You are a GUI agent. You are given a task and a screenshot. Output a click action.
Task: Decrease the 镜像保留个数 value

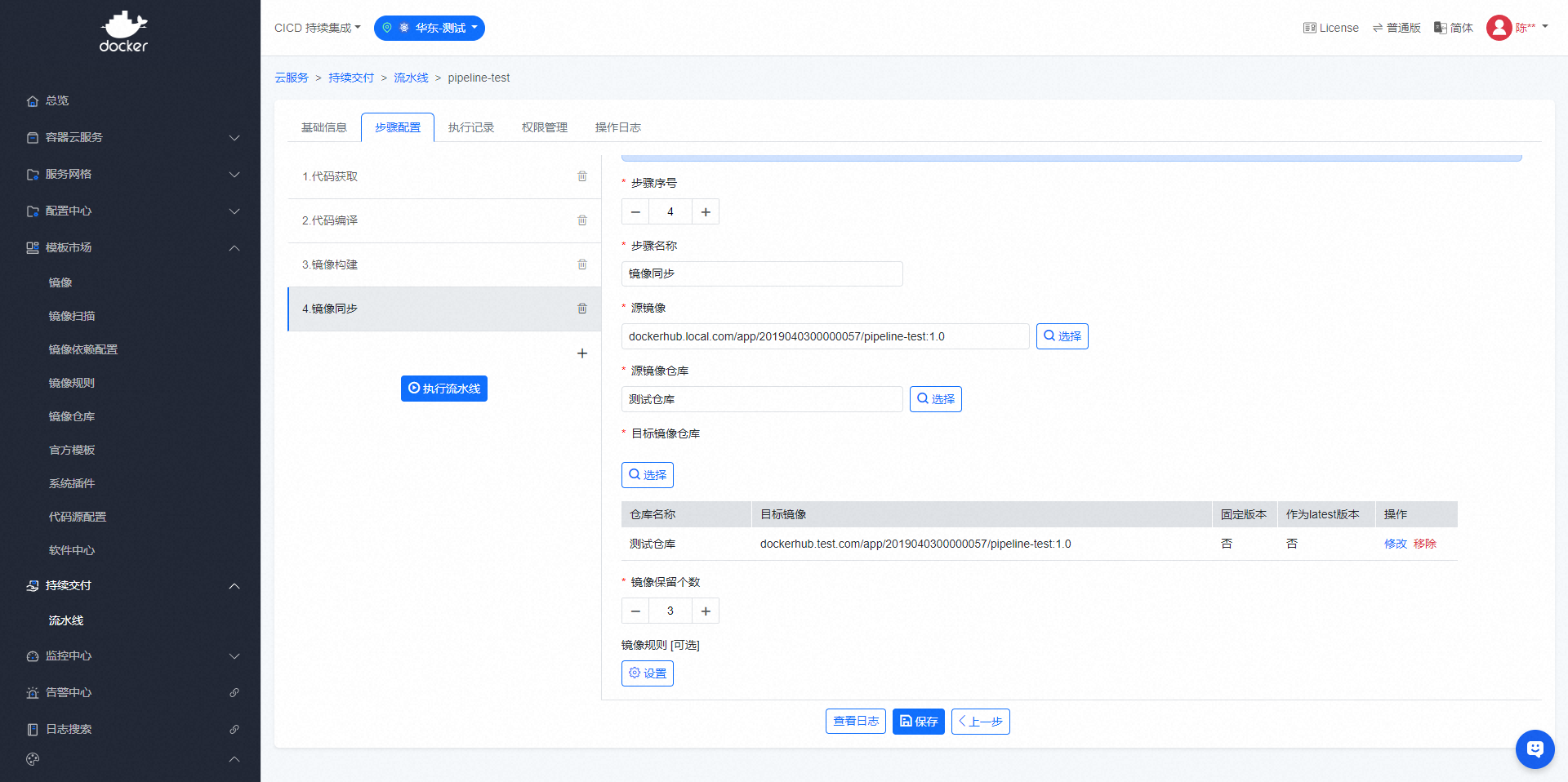point(635,611)
